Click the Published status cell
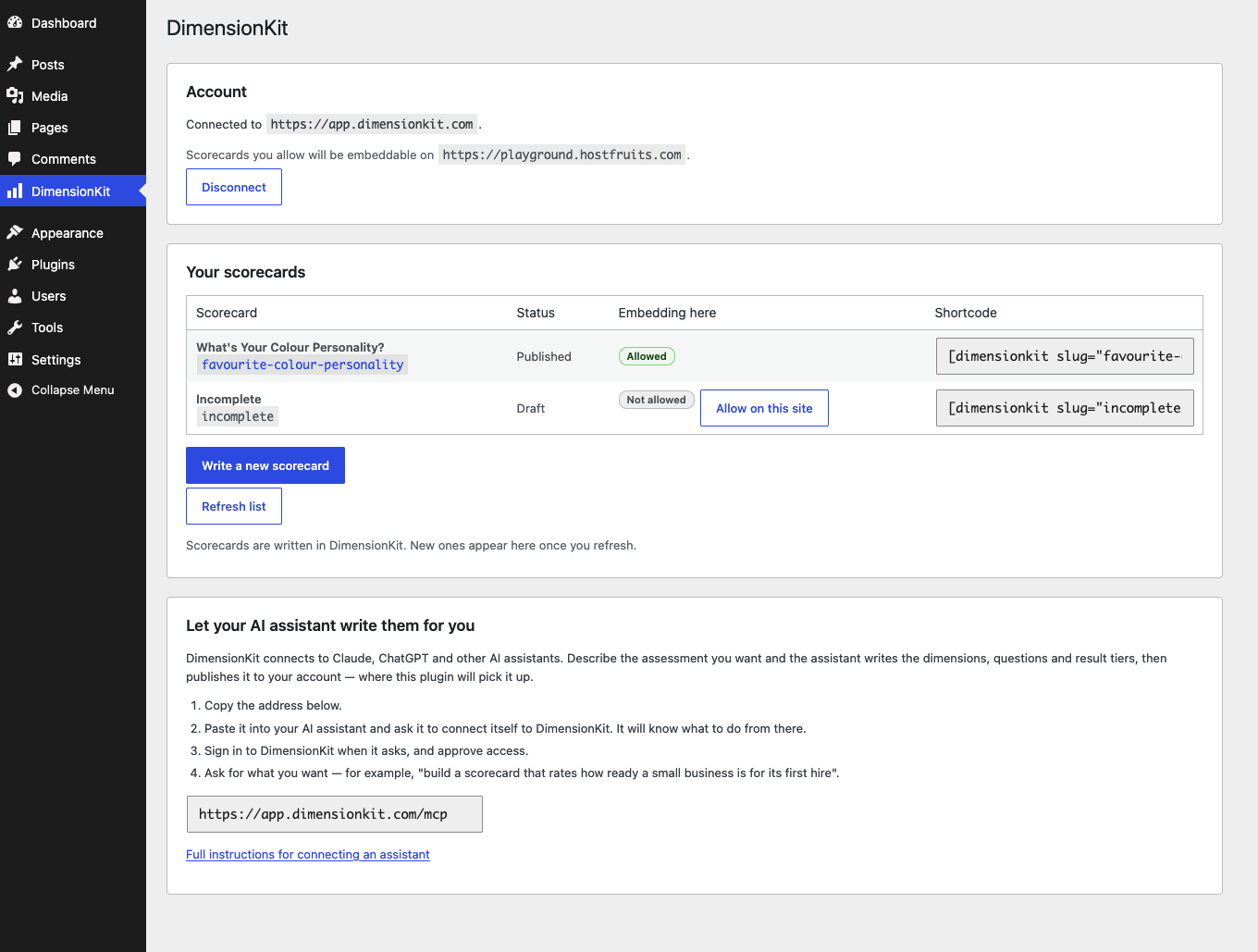The image size is (1258, 952). (544, 356)
